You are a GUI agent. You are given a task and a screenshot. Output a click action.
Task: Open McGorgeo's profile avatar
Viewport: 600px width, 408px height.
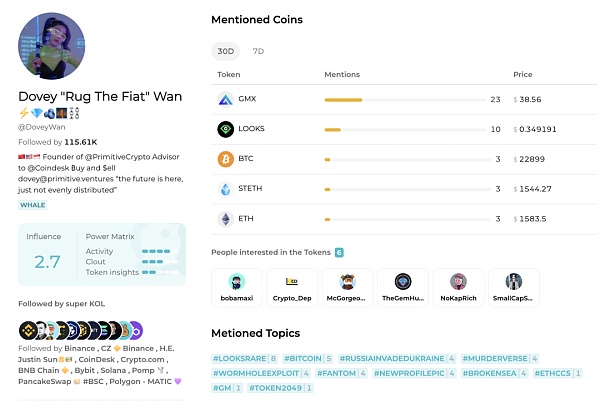[x=347, y=281]
